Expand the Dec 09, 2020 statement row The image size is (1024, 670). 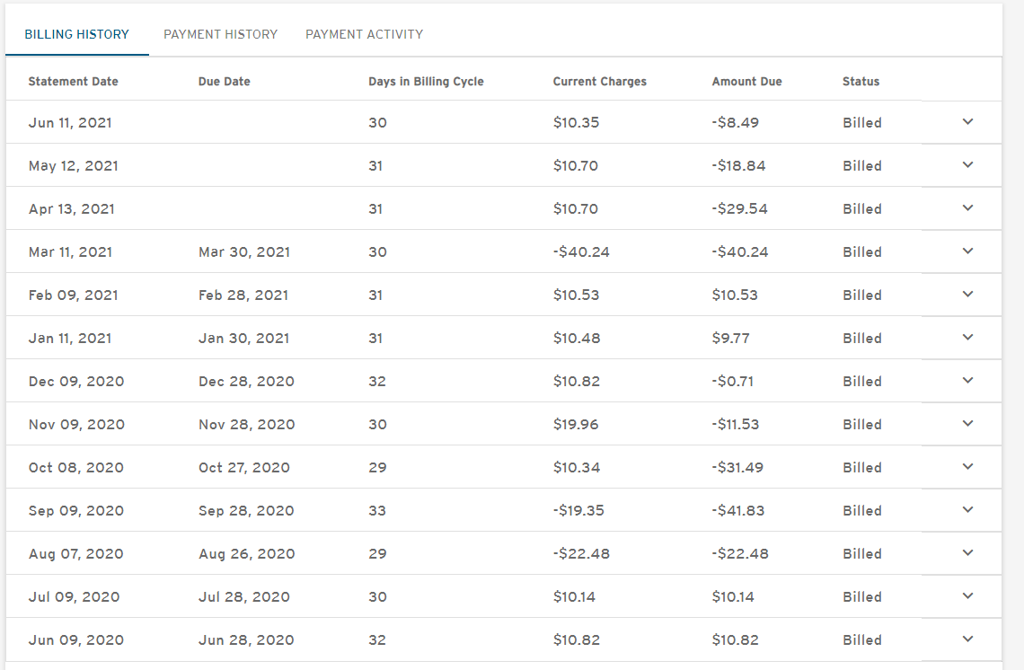968,380
